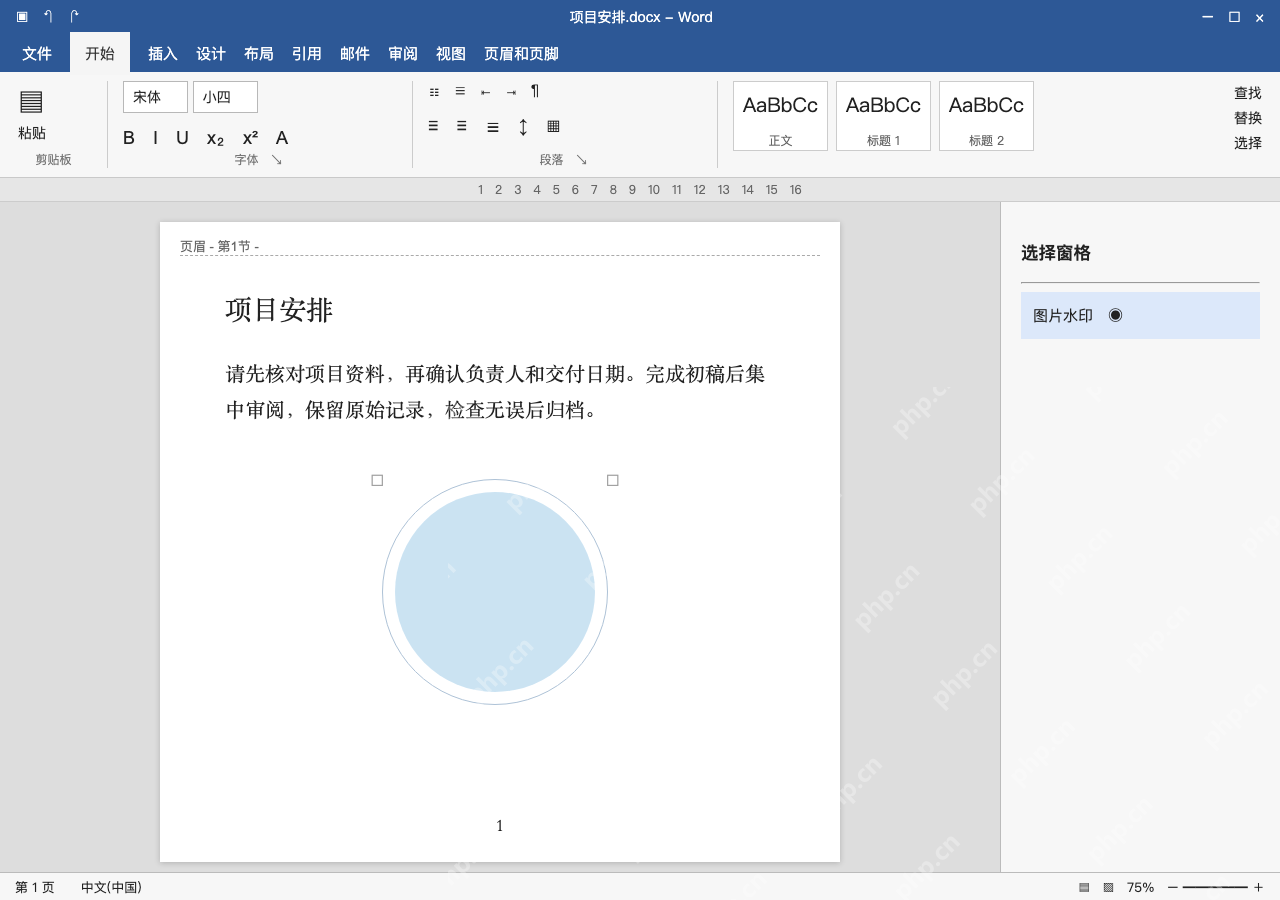Open the 文件 menu
Screen dimensions: 1280x900
click(x=37, y=54)
